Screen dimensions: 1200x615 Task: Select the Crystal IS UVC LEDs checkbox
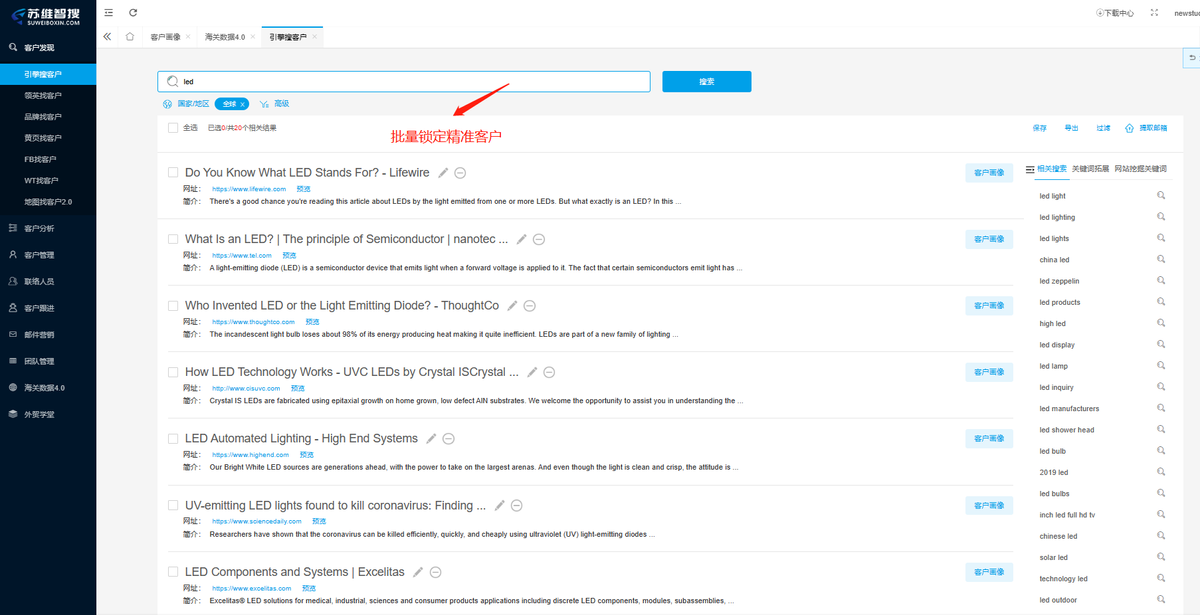[x=173, y=372]
